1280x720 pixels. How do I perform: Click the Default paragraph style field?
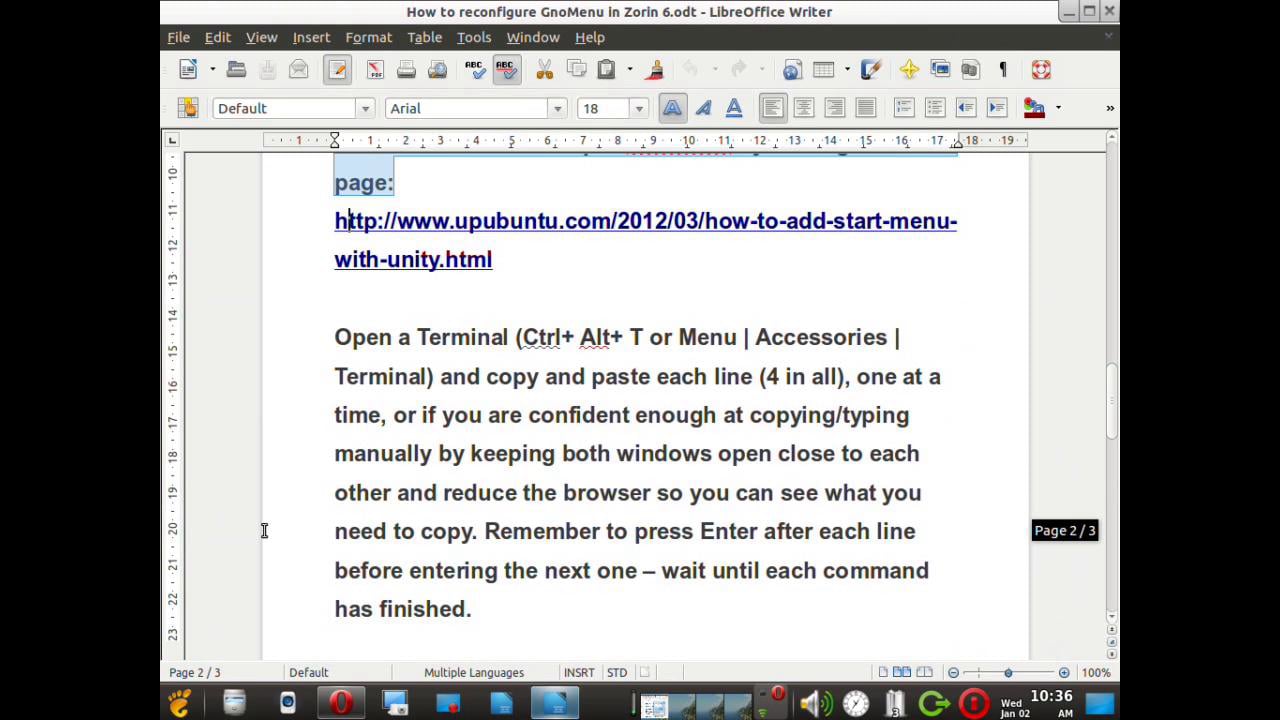(284, 108)
